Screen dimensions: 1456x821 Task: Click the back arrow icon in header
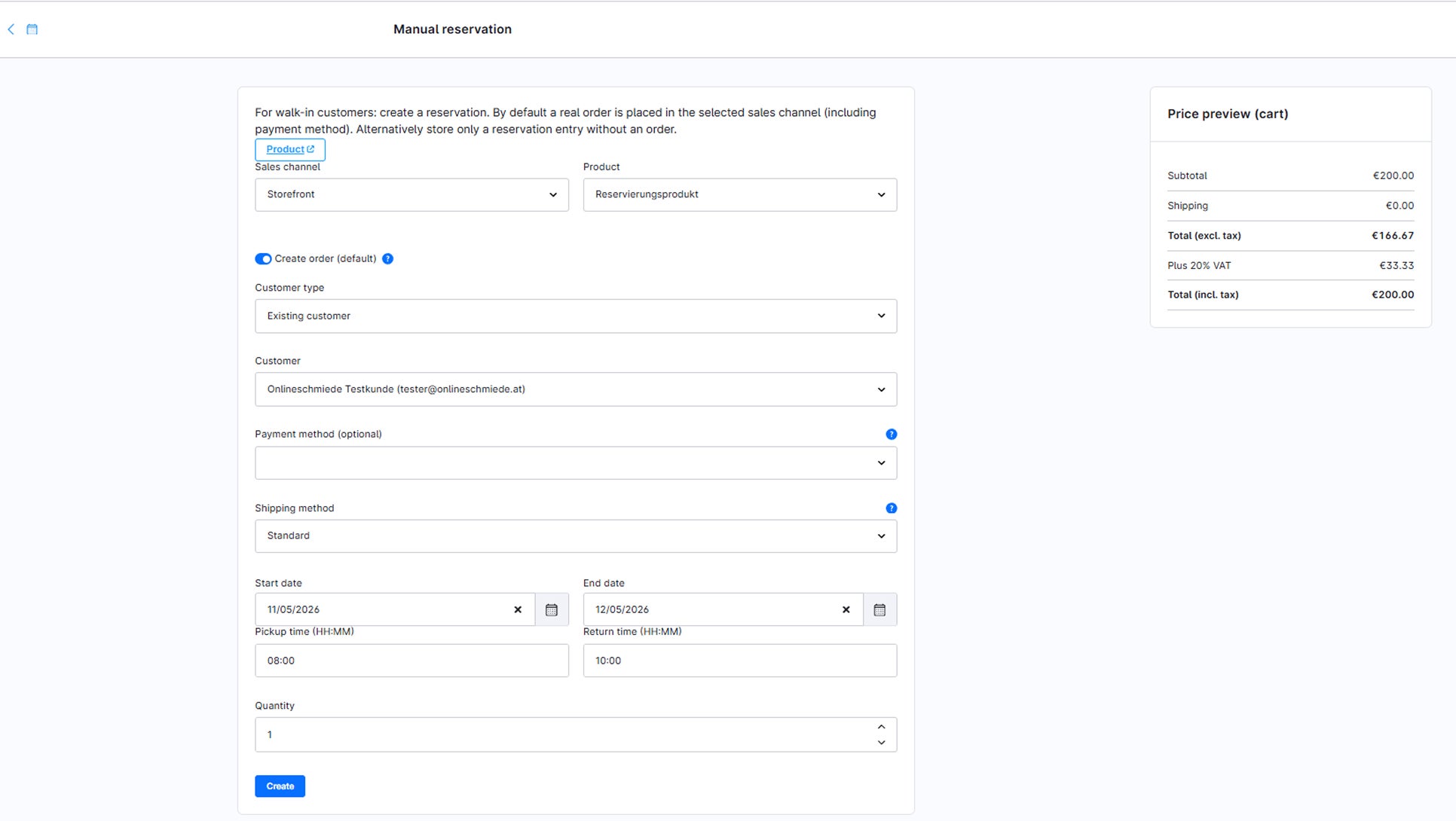(11, 29)
